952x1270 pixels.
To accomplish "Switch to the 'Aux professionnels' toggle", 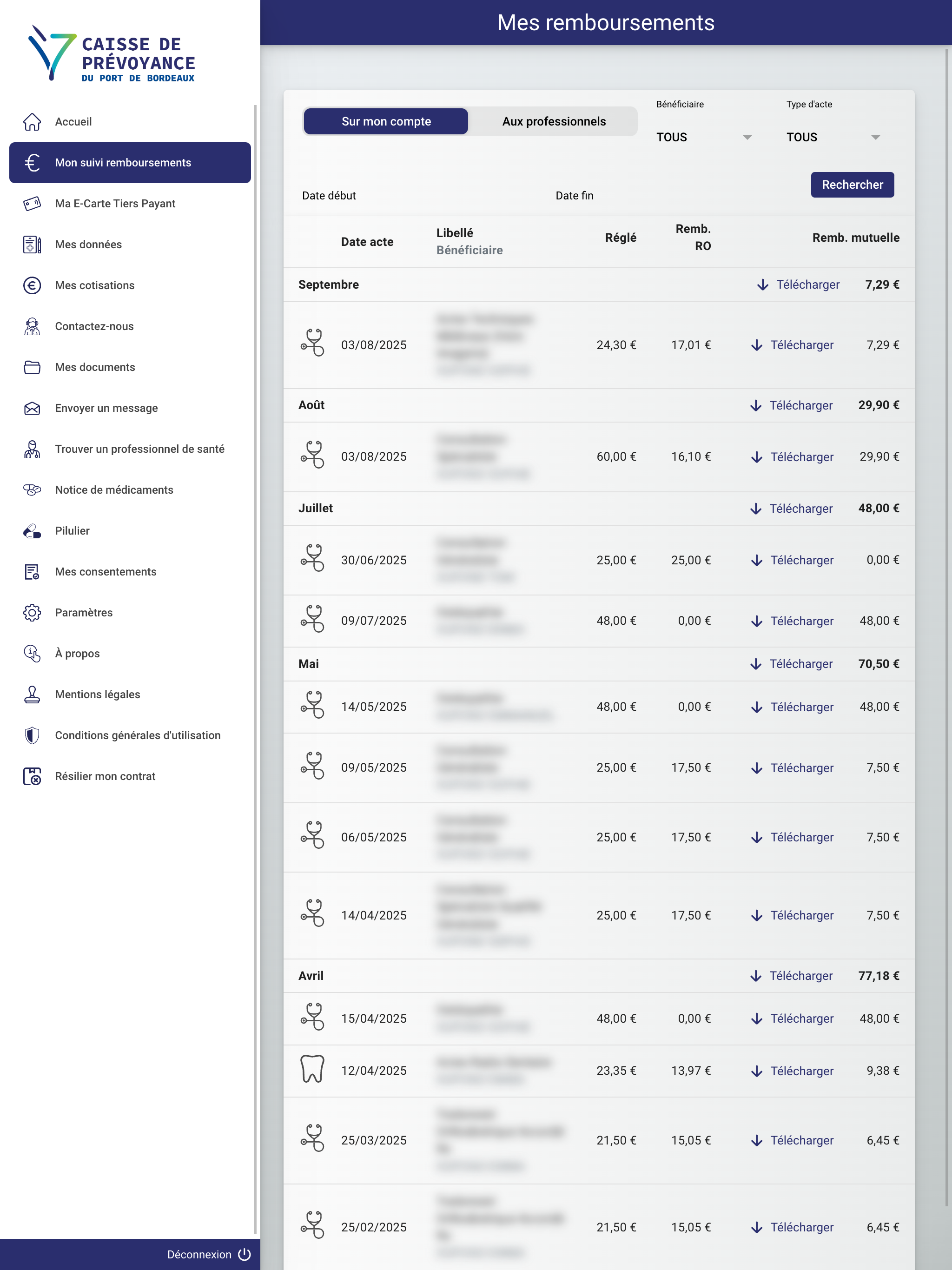I will coord(554,121).
